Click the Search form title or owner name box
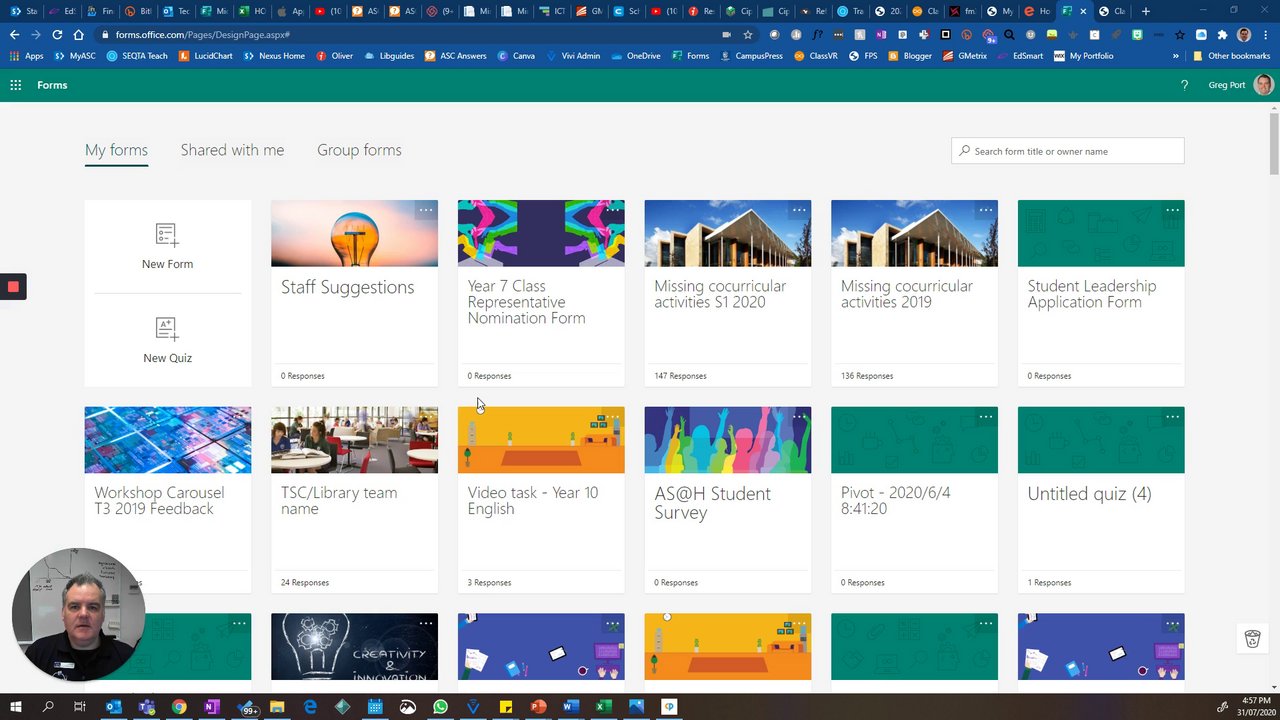Viewport: 1280px width, 720px height. point(1068,151)
